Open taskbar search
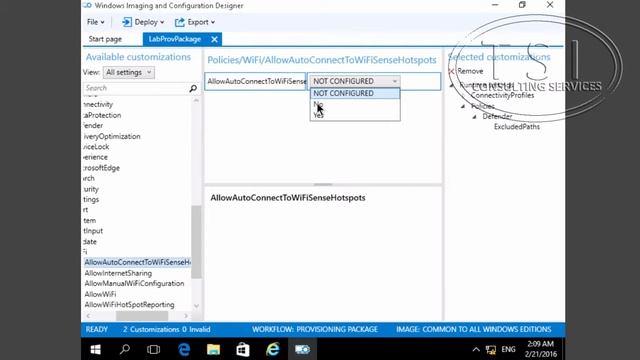Image resolution: width=640 pixels, height=360 pixels. pos(124,349)
